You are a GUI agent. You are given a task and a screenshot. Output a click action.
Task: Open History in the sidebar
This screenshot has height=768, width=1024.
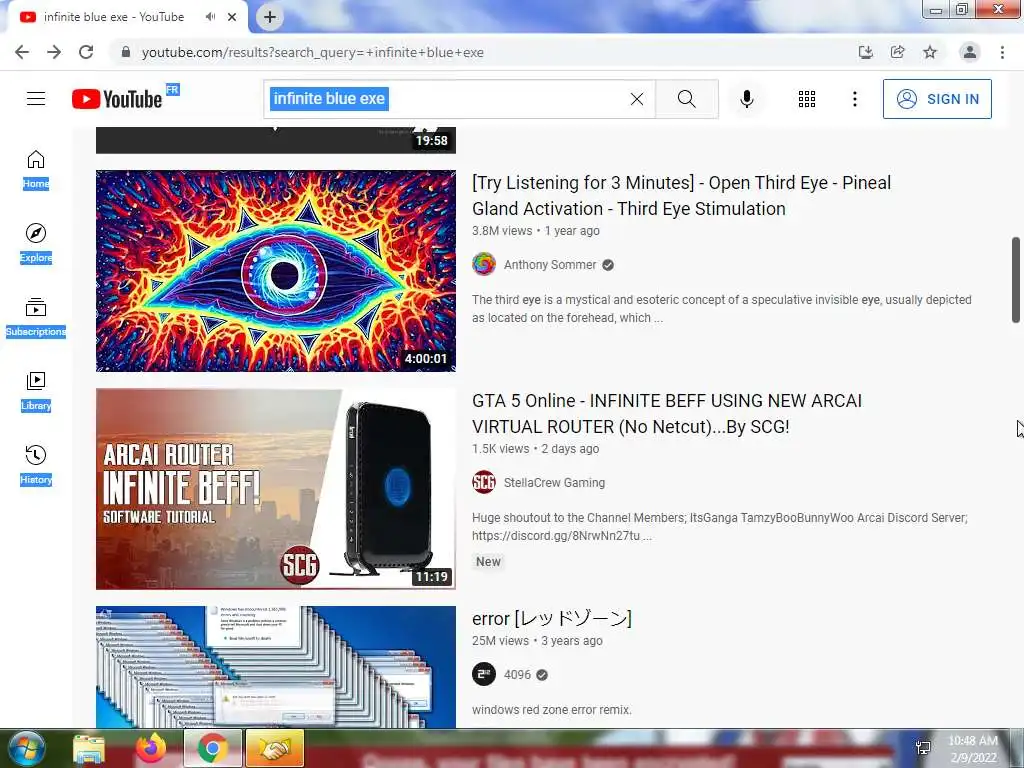(36, 465)
